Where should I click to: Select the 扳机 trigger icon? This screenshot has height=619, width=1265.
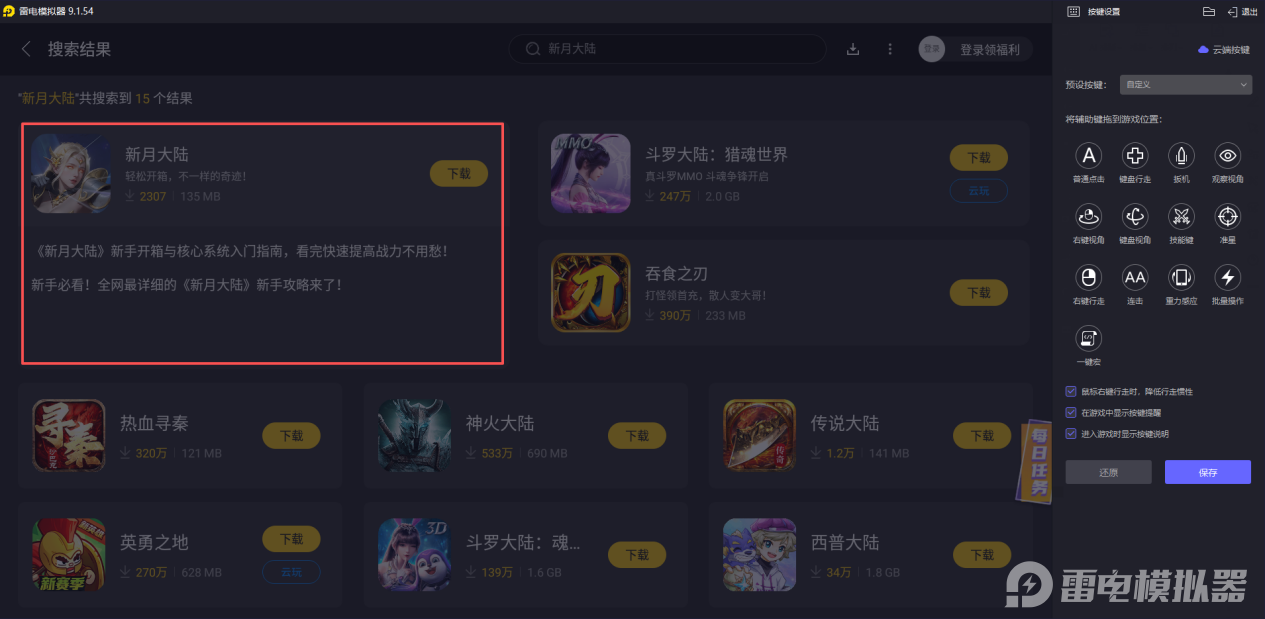(x=1181, y=155)
